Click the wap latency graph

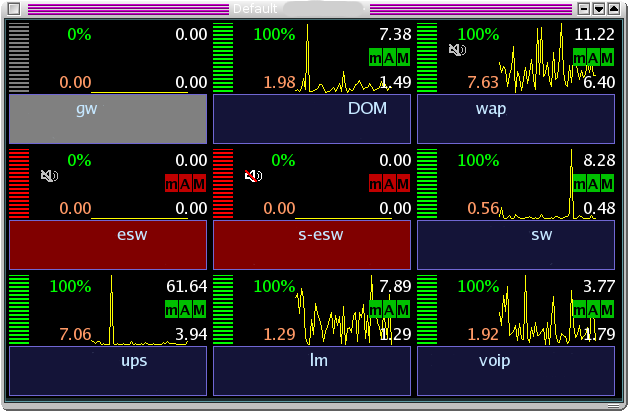547,58
